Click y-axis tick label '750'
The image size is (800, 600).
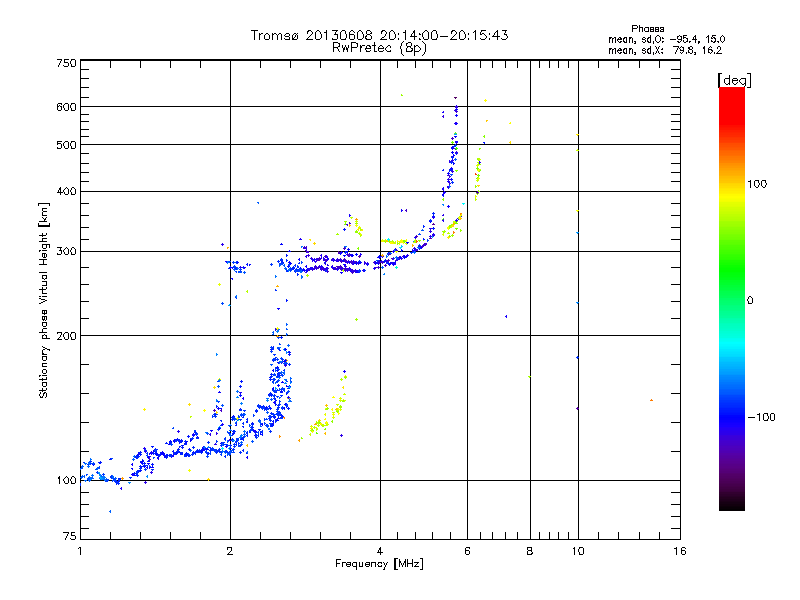point(66,63)
